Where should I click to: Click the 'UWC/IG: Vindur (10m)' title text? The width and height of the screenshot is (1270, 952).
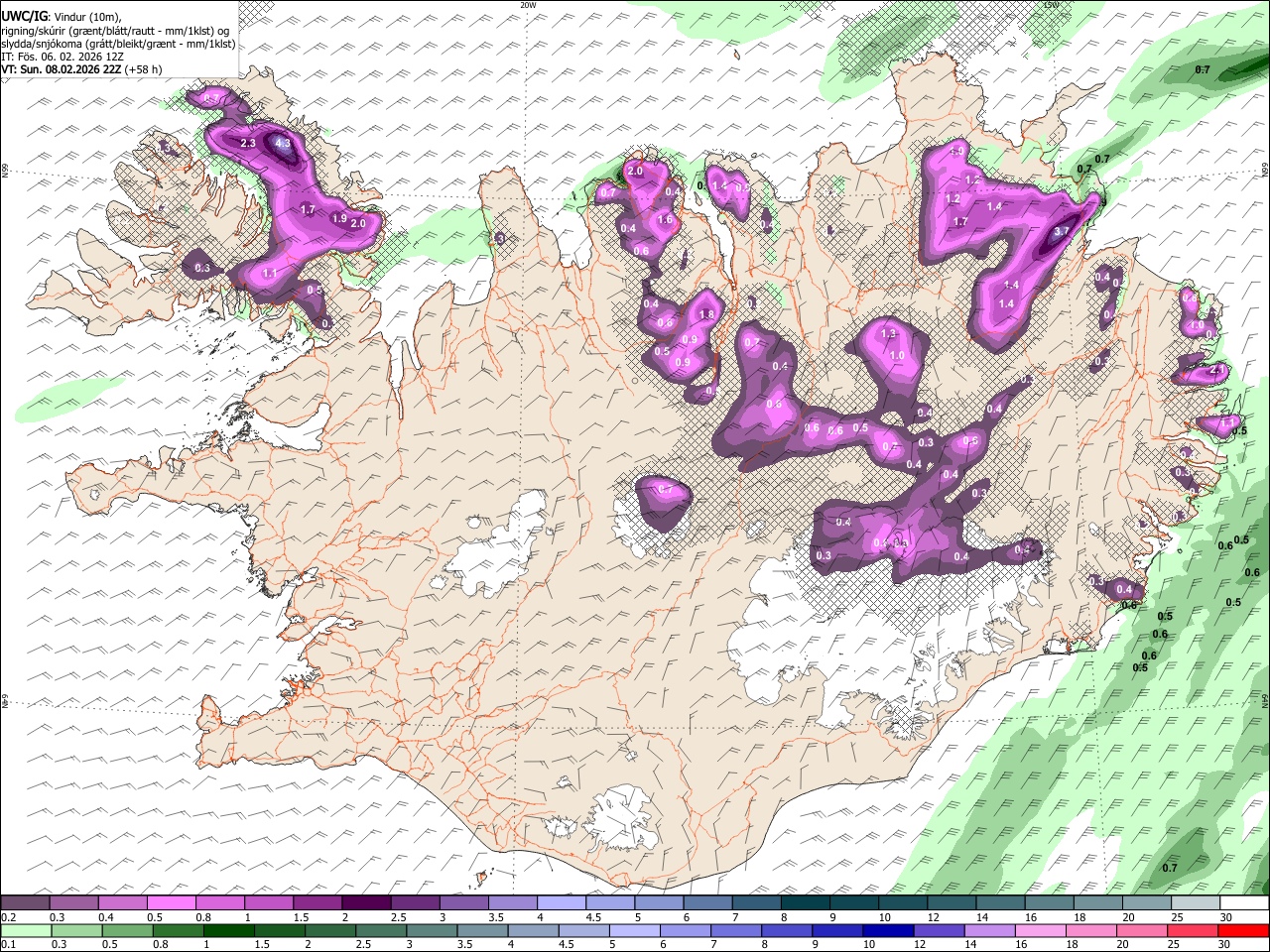[61, 17]
